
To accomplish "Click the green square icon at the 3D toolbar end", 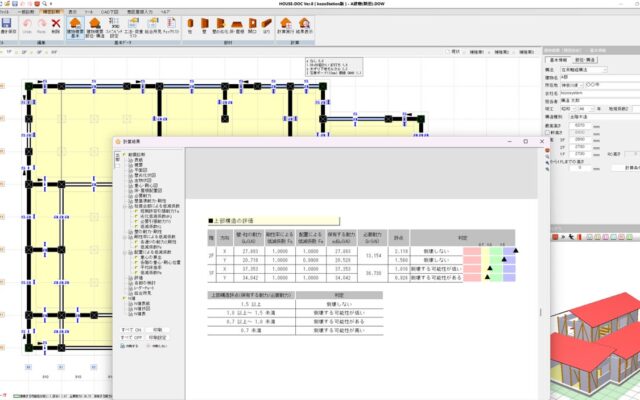I will (x=629, y=237).
